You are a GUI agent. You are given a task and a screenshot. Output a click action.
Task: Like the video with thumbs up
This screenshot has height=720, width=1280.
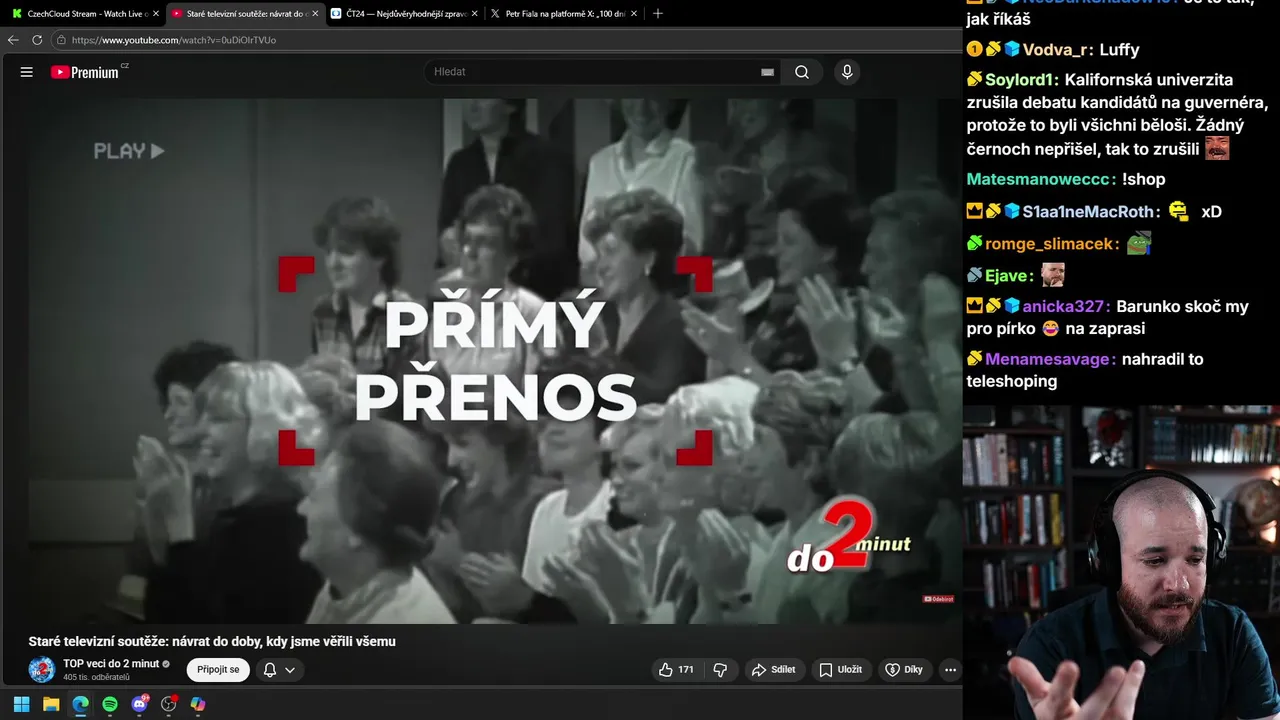click(676, 670)
